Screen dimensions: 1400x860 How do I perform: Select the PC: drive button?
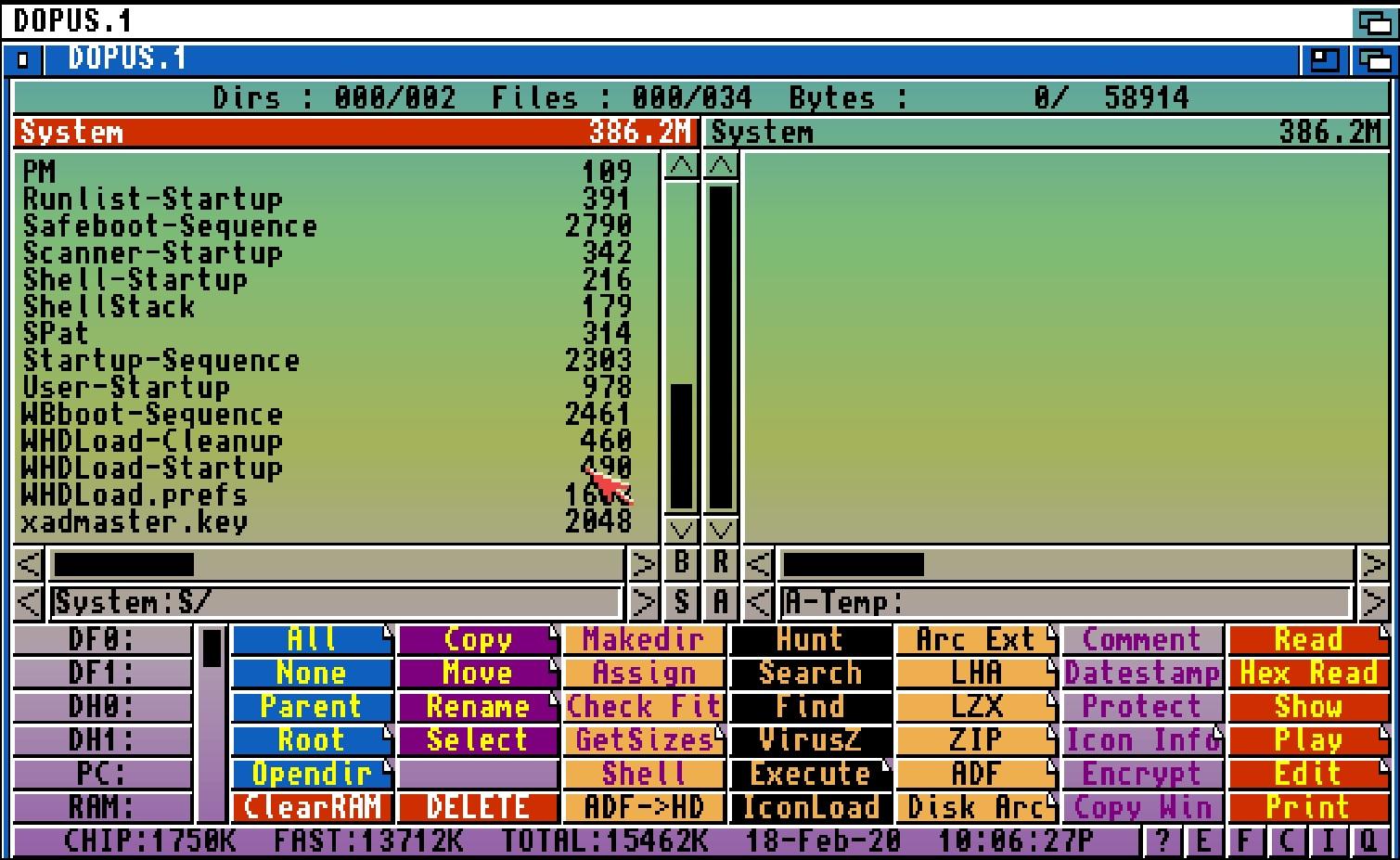click(x=102, y=773)
